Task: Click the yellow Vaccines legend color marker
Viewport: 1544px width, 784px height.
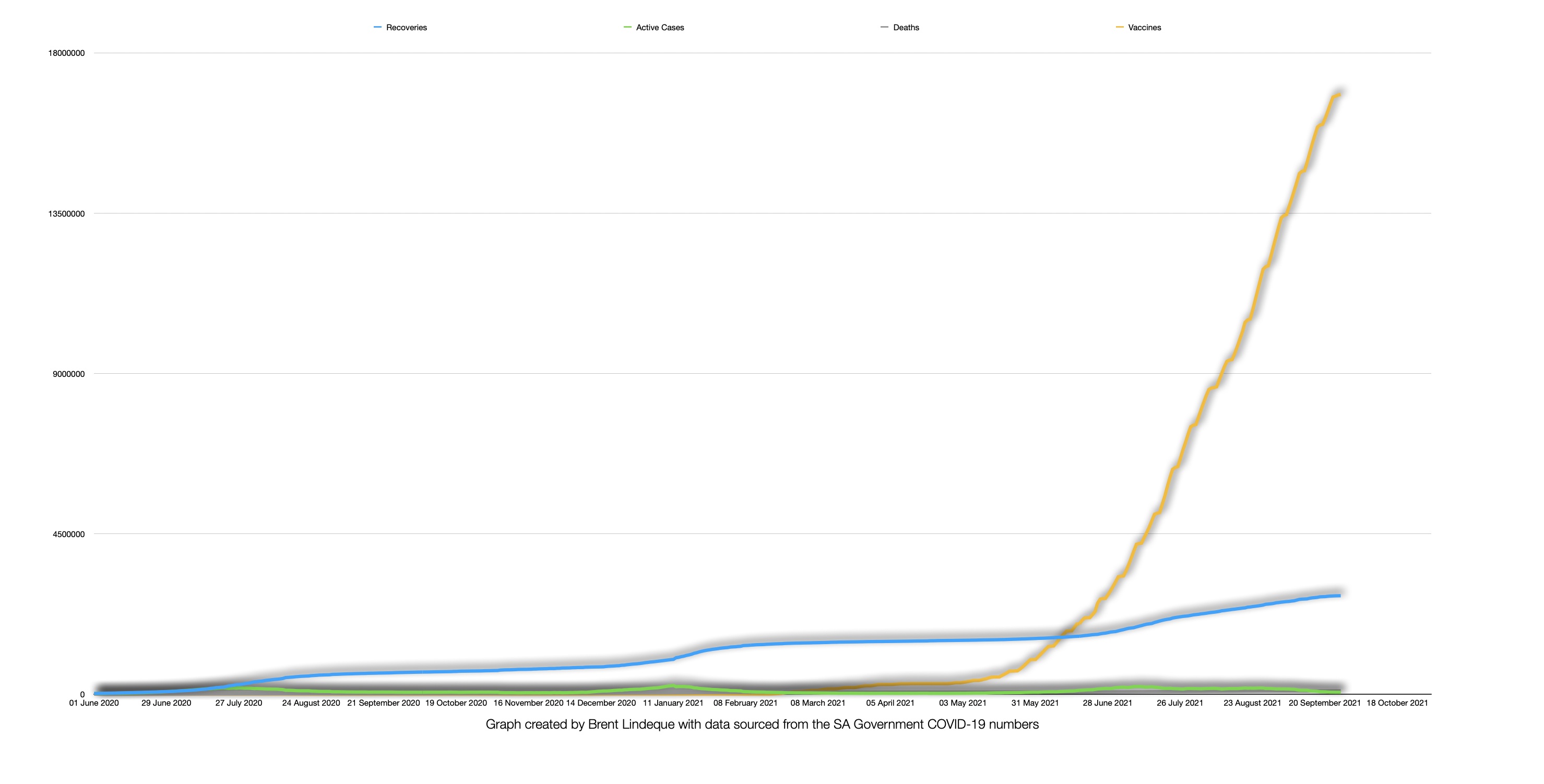Action: coord(1120,28)
